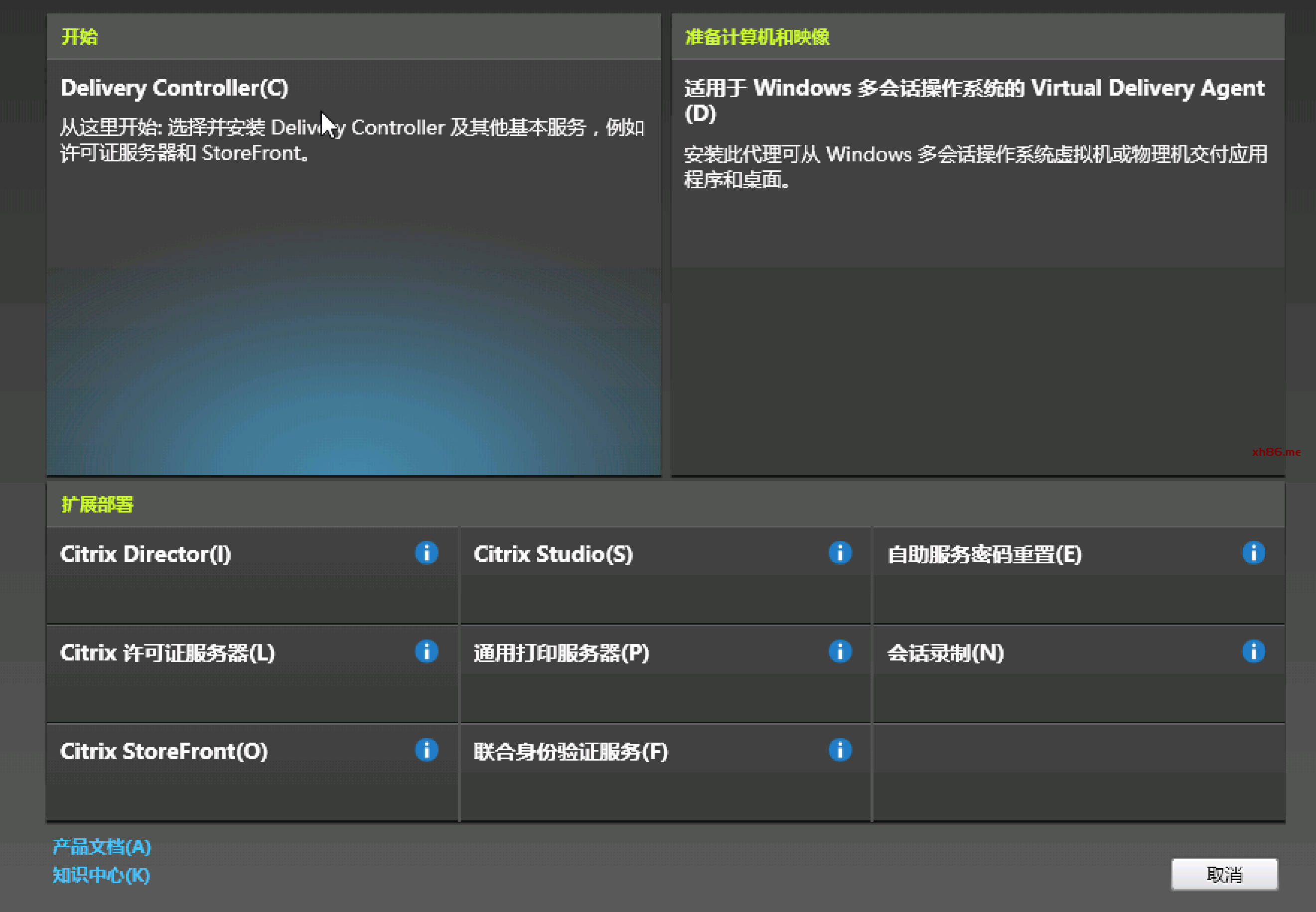Select Citrix 许可证服务器(L) tile
Screen dimensions: 1316x912
tap(167, 652)
